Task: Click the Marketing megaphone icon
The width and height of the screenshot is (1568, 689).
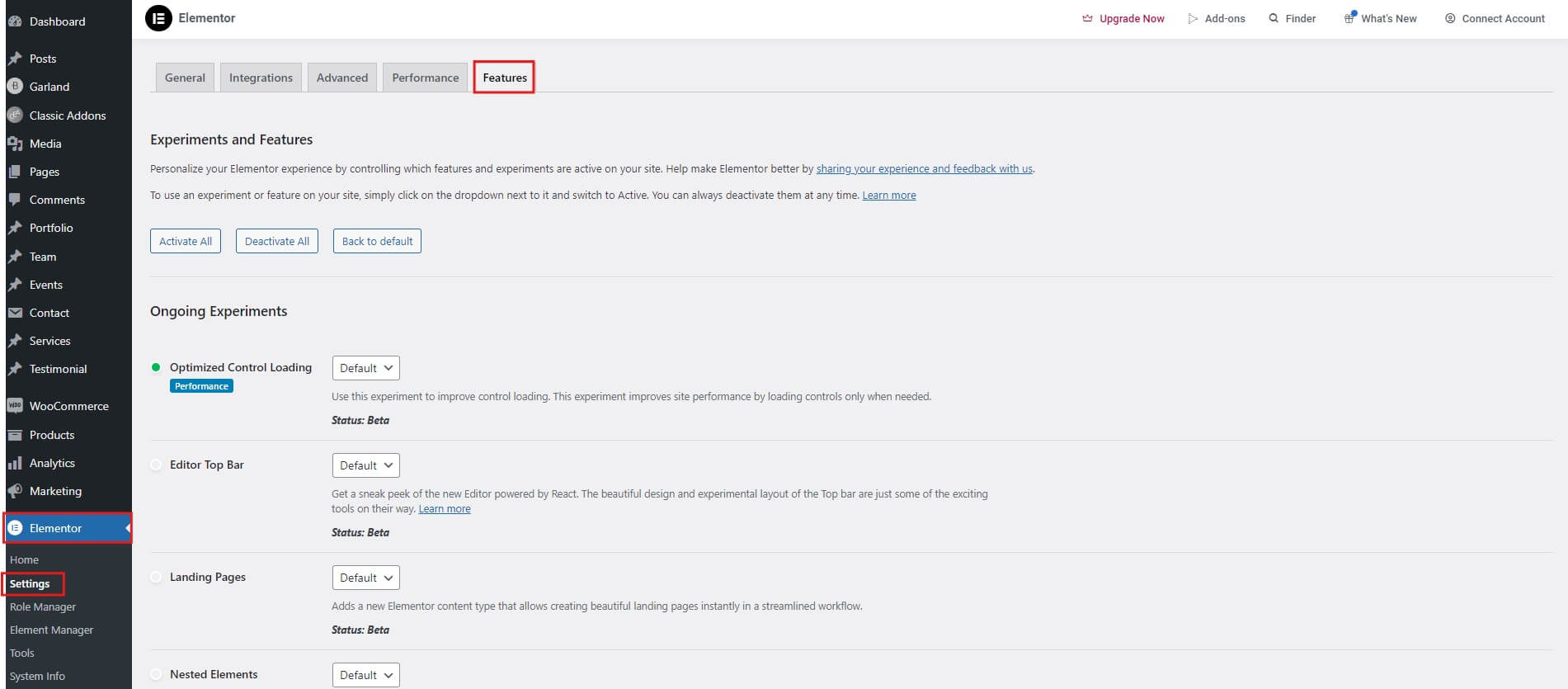Action: pos(15,491)
